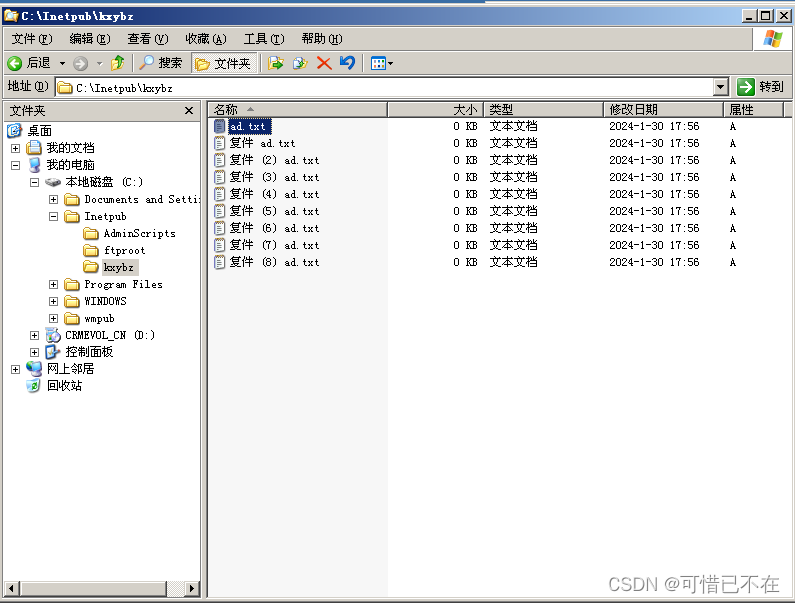Image resolution: width=795 pixels, height=603 pixels.
Task: Click the red Delete X icon
Action: tap(324, 63)
